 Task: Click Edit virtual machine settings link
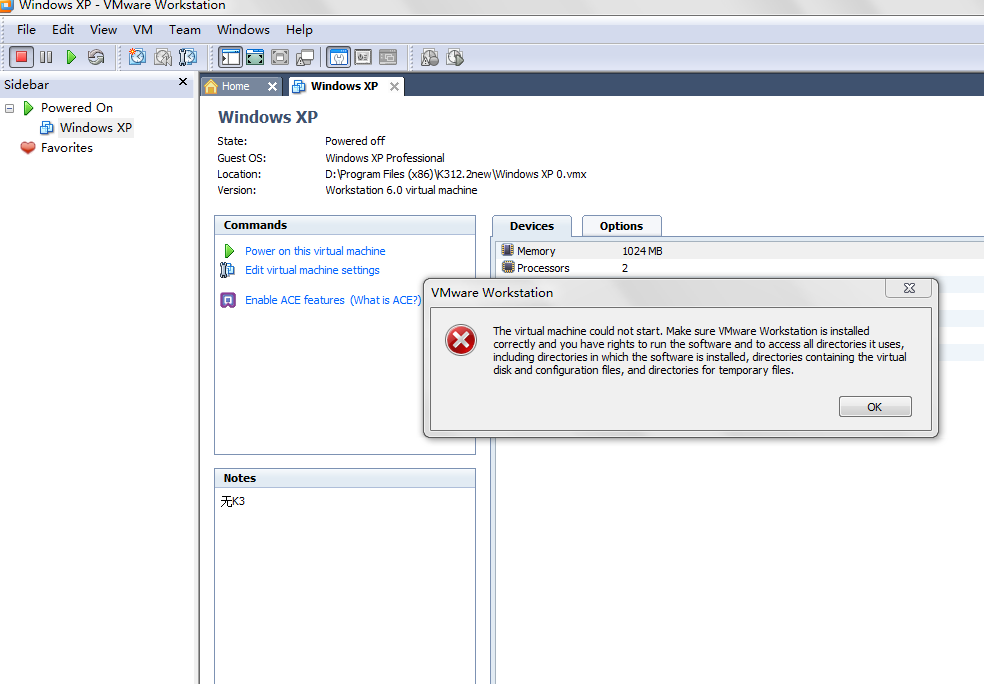click(x=312, y=270)
